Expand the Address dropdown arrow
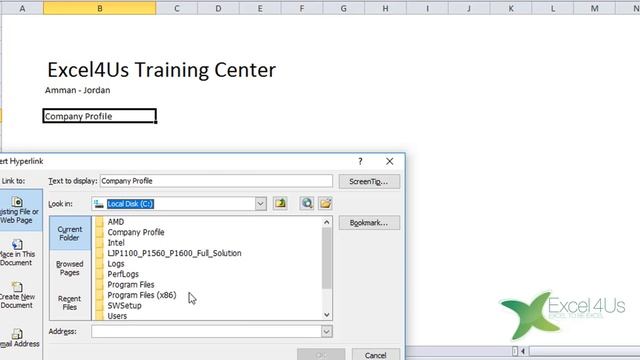The height and width of the screenshot is (360, 640). pyautogui.click(x=326, y=331)
